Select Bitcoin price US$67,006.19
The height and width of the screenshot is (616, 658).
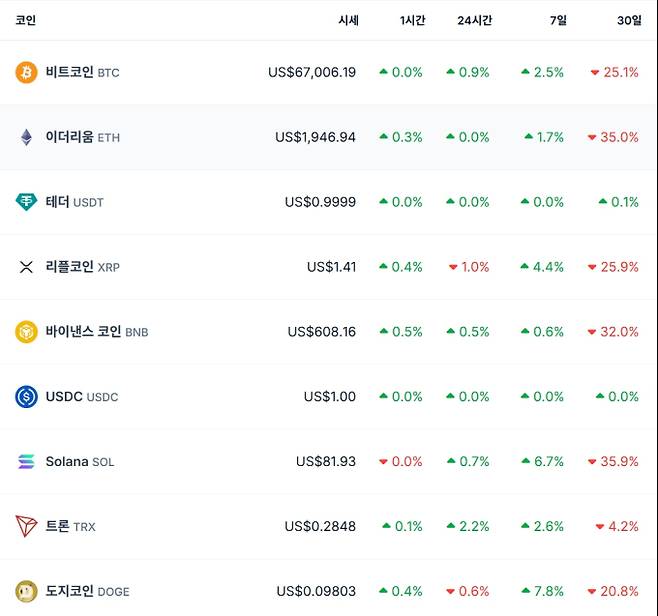(312, 72)
